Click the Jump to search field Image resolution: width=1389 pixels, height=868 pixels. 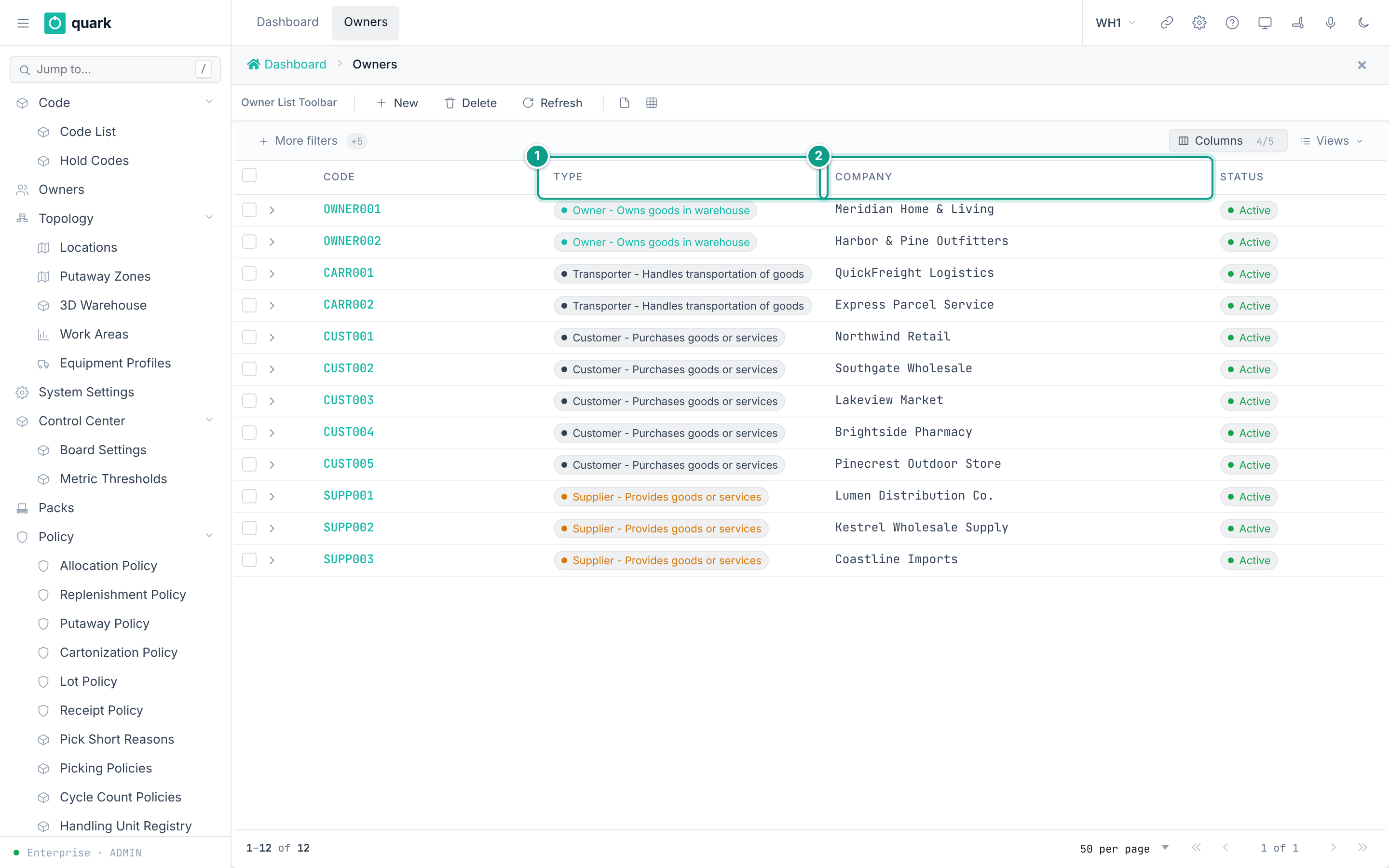[x=115, y=69]
